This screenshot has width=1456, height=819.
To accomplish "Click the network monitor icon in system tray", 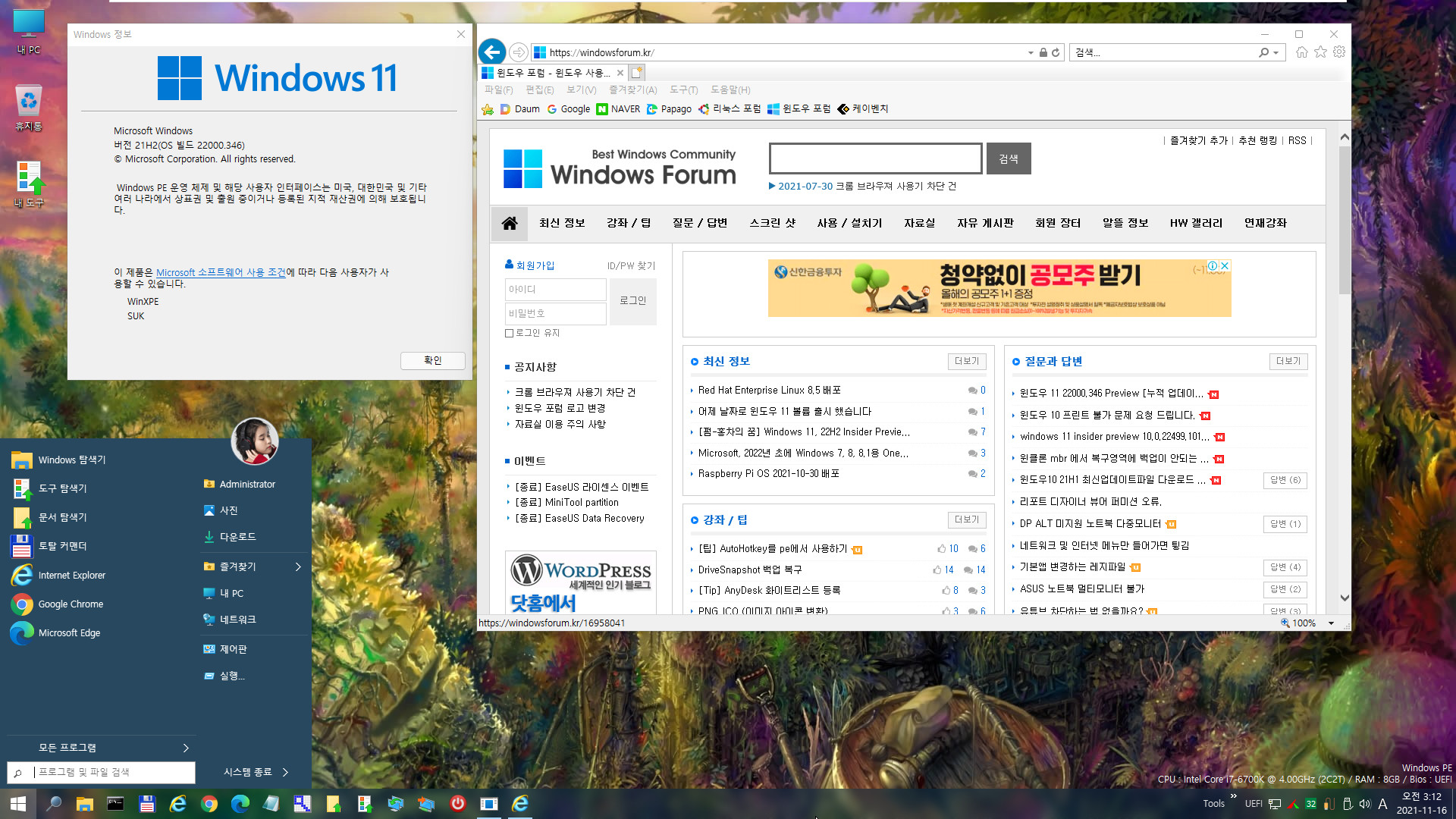I will (x=1276, y=804).
